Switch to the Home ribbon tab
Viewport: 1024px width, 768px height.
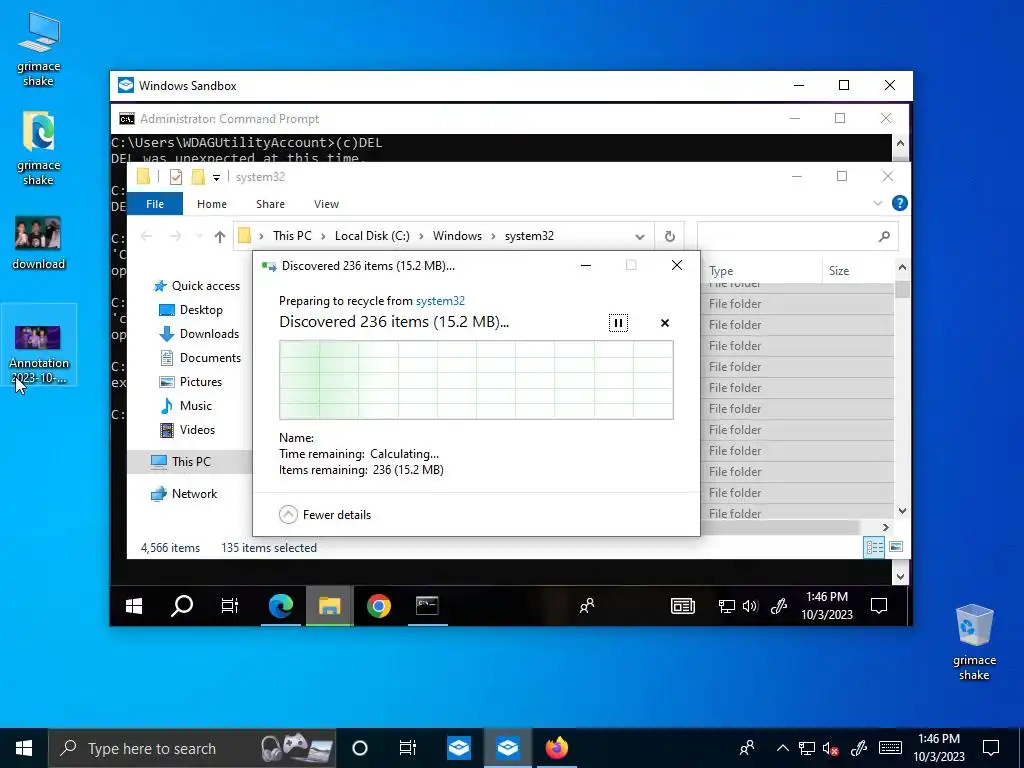[212, 204]
